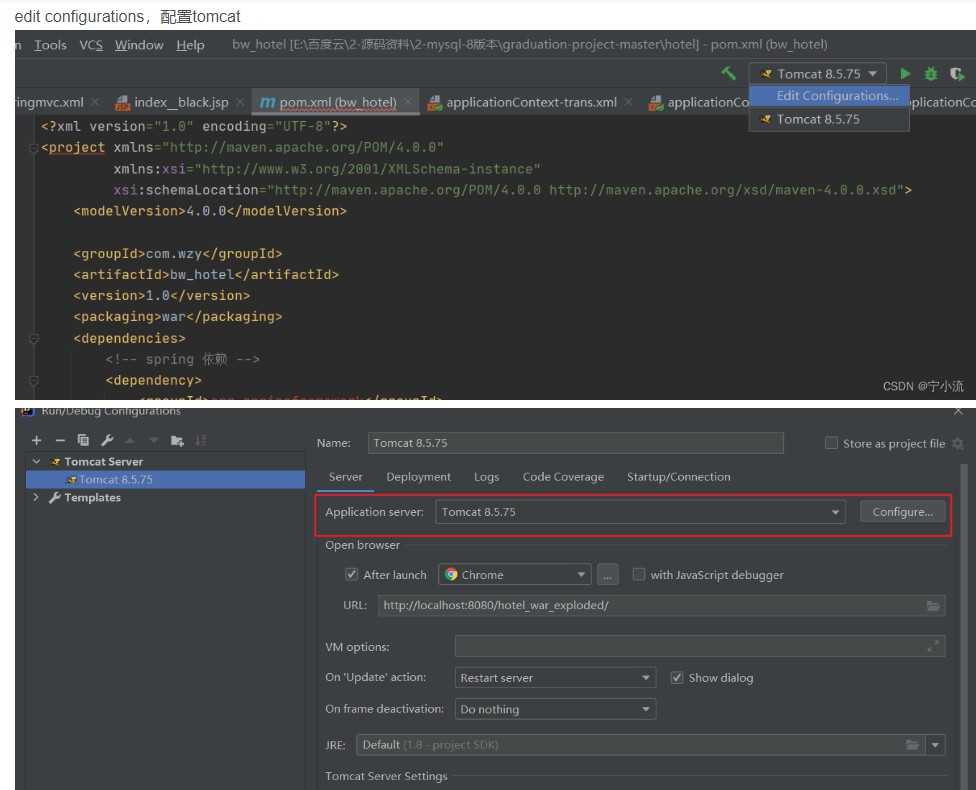The width and height of the screenshot is (976, 790).
Task: Open the JRE dropdown arrow
Action: pos(935,745)
